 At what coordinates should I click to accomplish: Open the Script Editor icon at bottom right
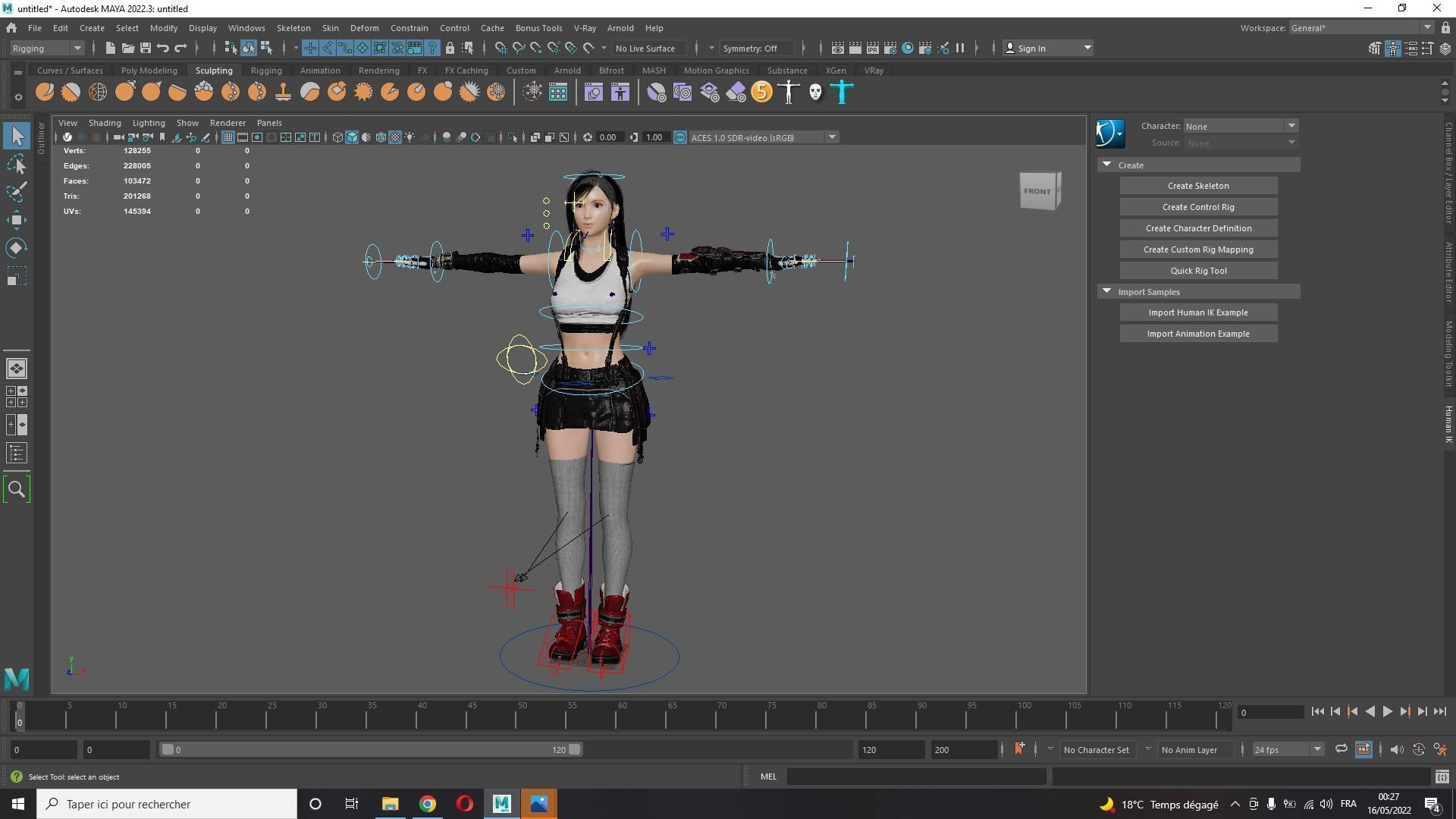click(x=1442, y=777)
